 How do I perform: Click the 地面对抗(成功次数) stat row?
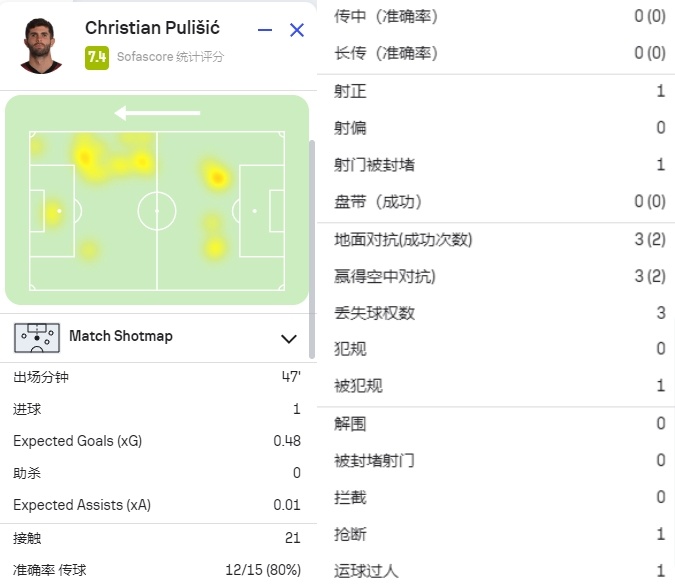pyautogui.click(x=496, y=239)
